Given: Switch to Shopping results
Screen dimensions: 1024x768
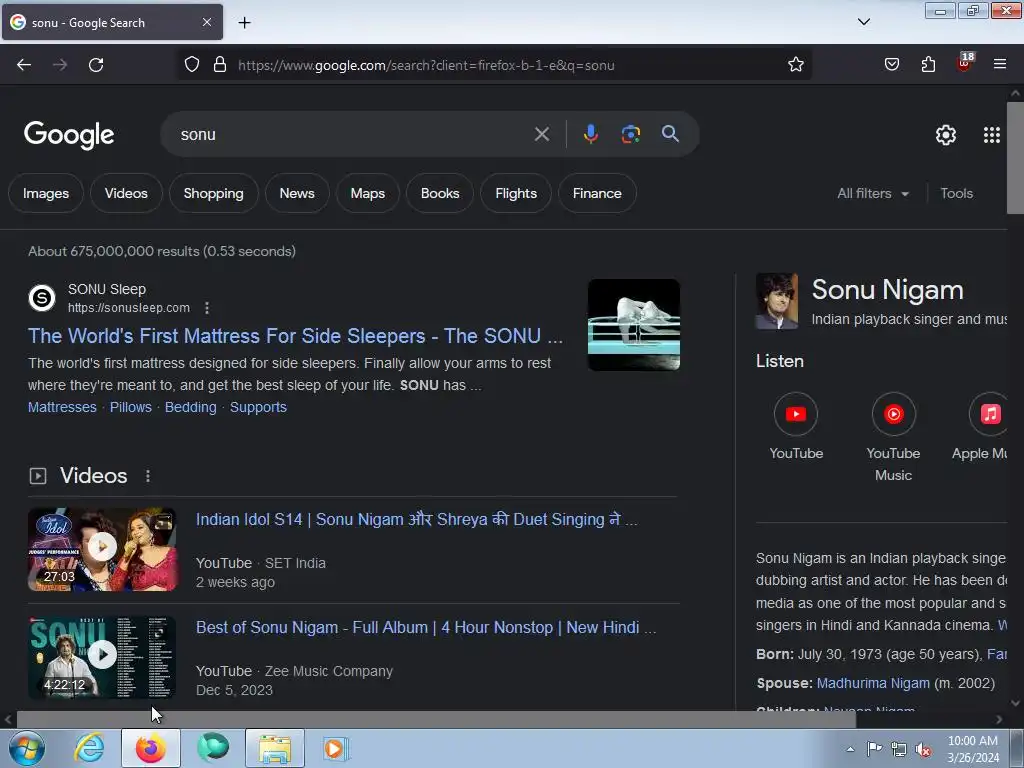Looking at the screenshot, I should click(214, 193).
